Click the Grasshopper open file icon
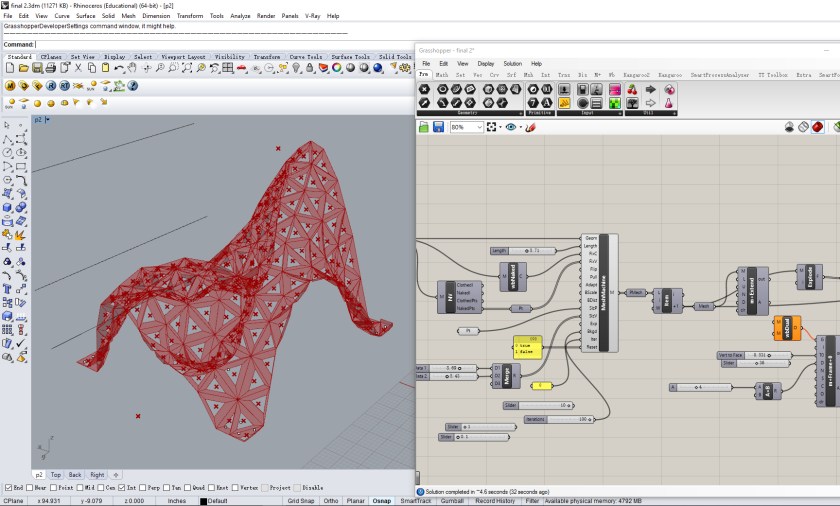Image resolution: width=840 pixels, height=506 pixels. coord(424,128)
